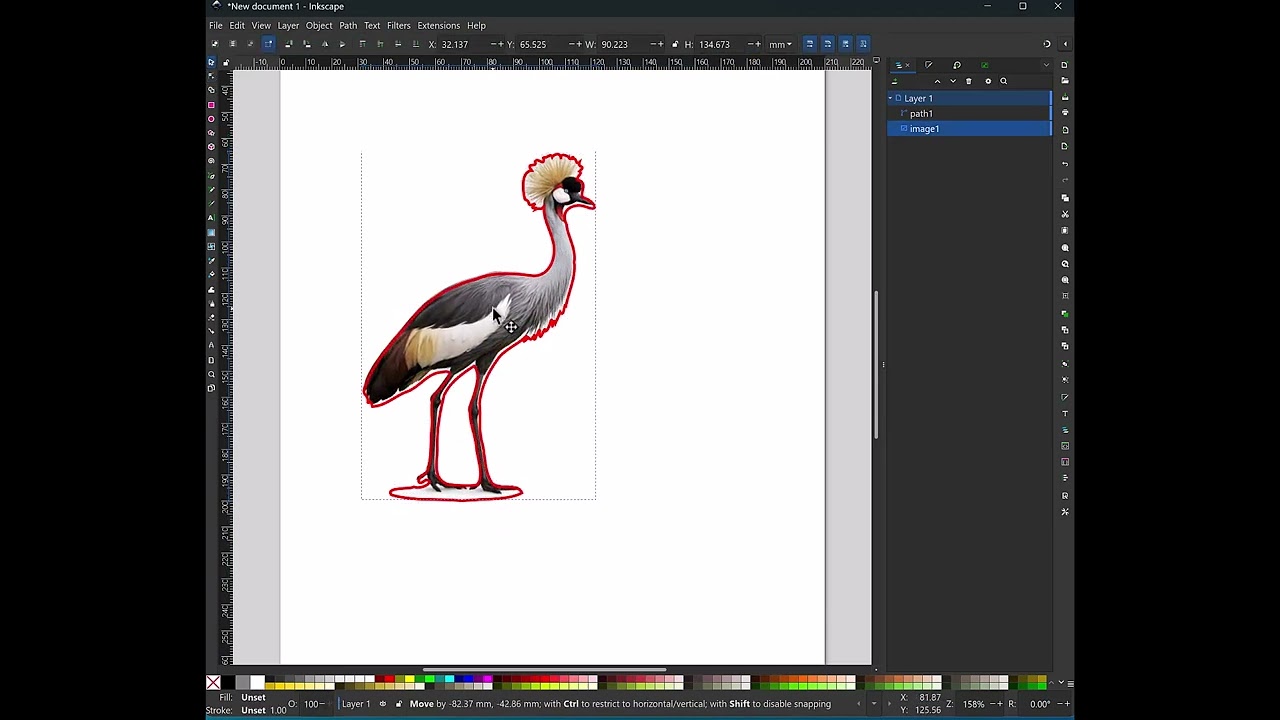Viewport: 1280px width, 720px height.
Task: Rotate selection 90° counter-clockwise
Action: tap(288, 44)
